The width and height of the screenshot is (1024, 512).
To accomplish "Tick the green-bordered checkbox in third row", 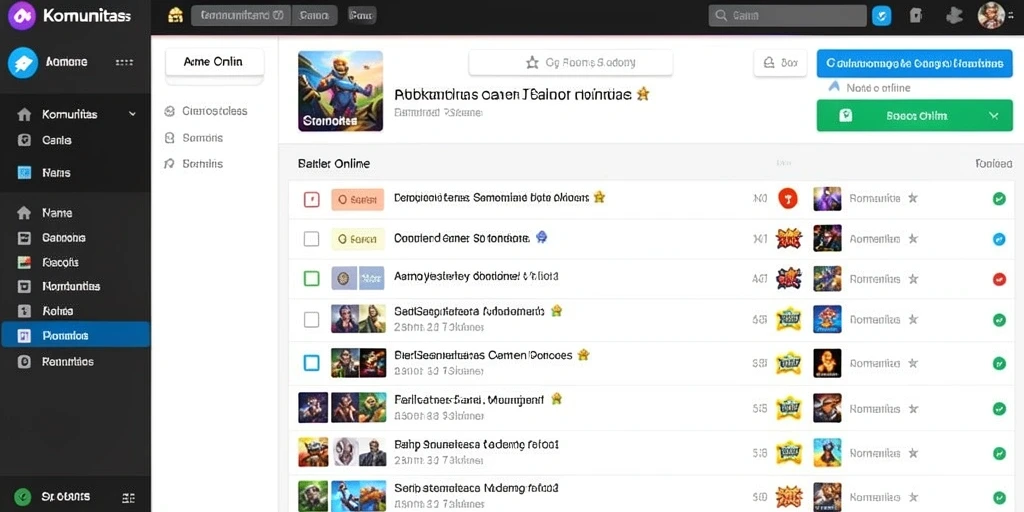I will 312,279.
